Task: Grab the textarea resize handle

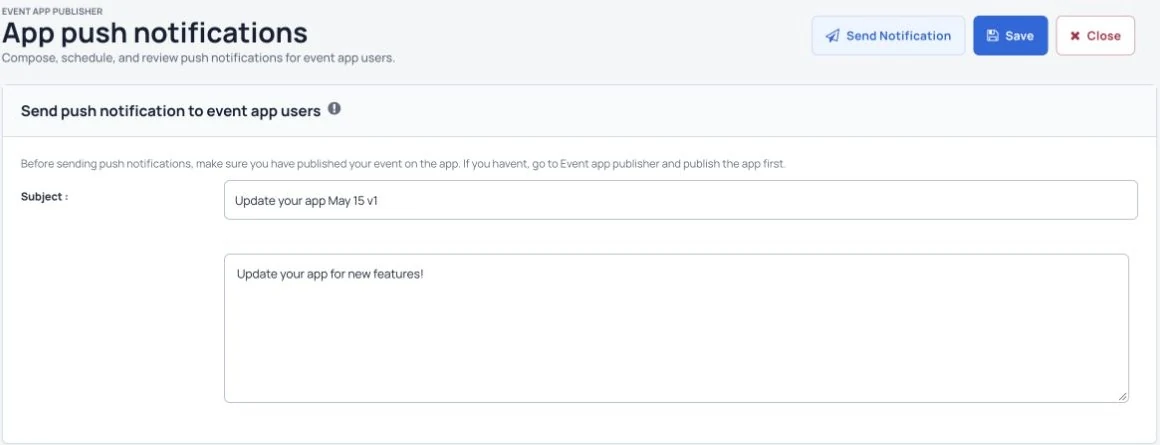Action: 1122,396
